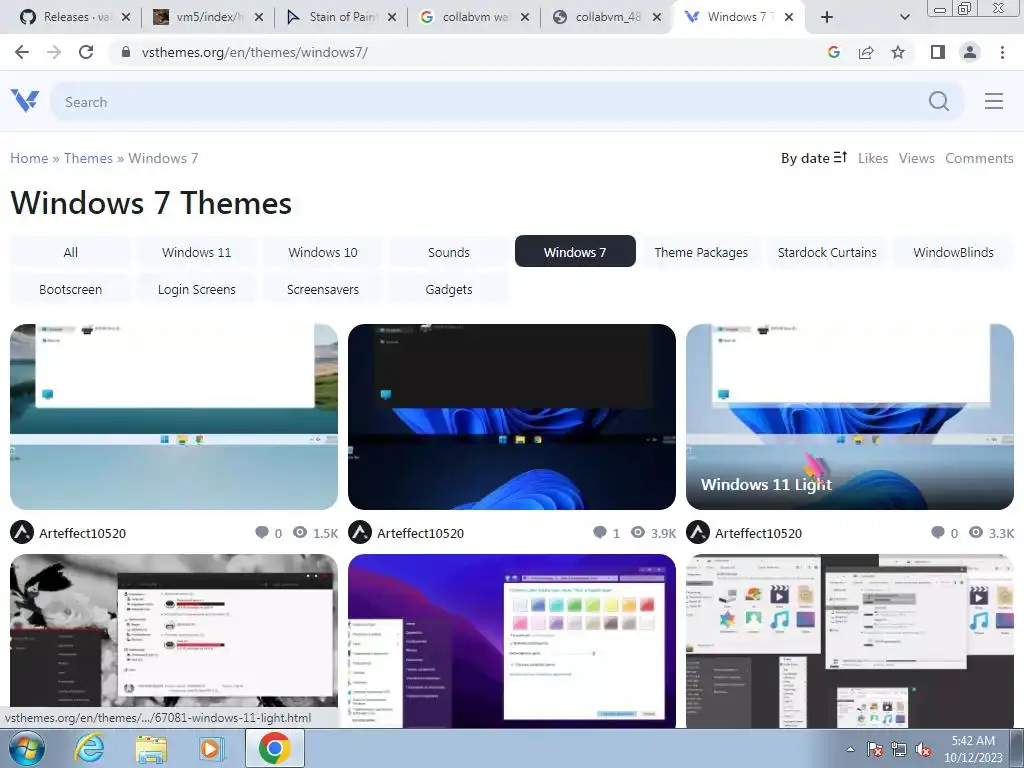Open Windows Explorer folder on taskbar
The image size is (1024, 768).
[151, 748]
